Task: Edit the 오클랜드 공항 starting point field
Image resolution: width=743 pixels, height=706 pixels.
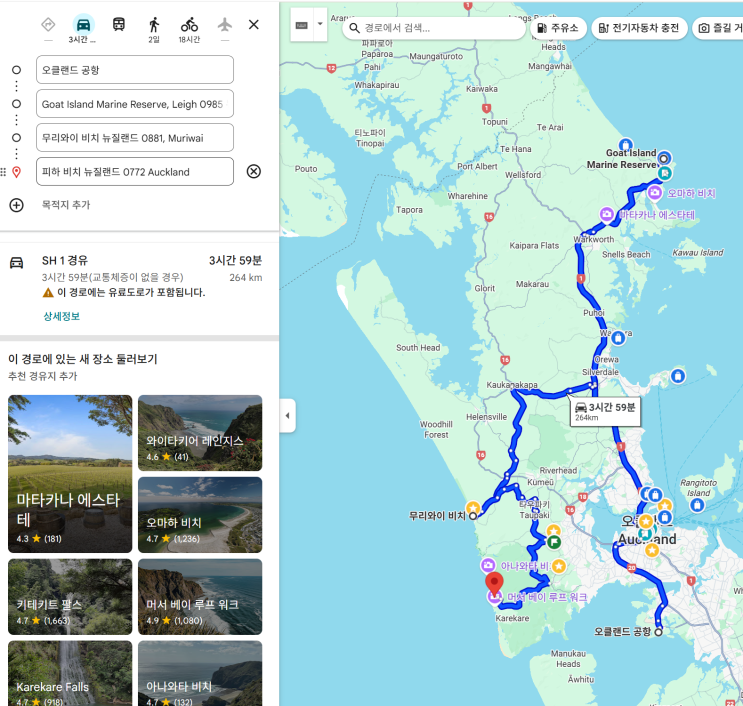Action: click(135, 70)
